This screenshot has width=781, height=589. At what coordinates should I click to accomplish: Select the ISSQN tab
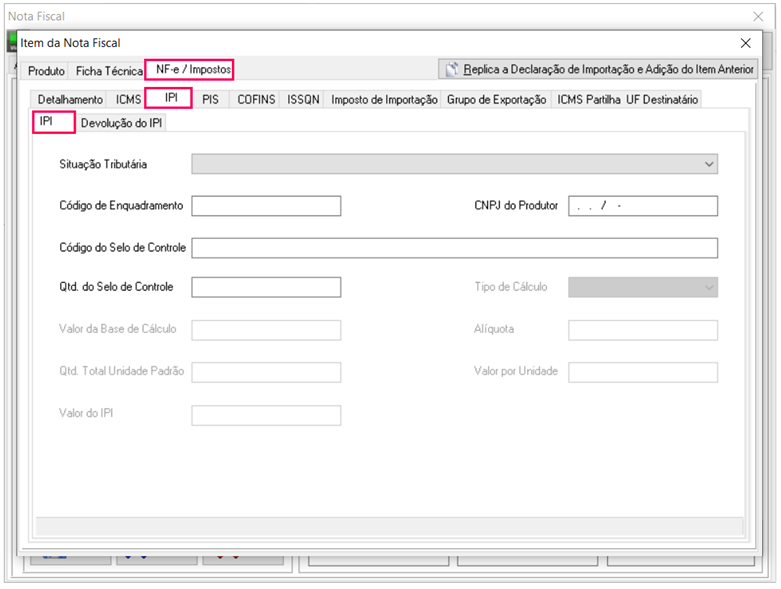point(303,99)
